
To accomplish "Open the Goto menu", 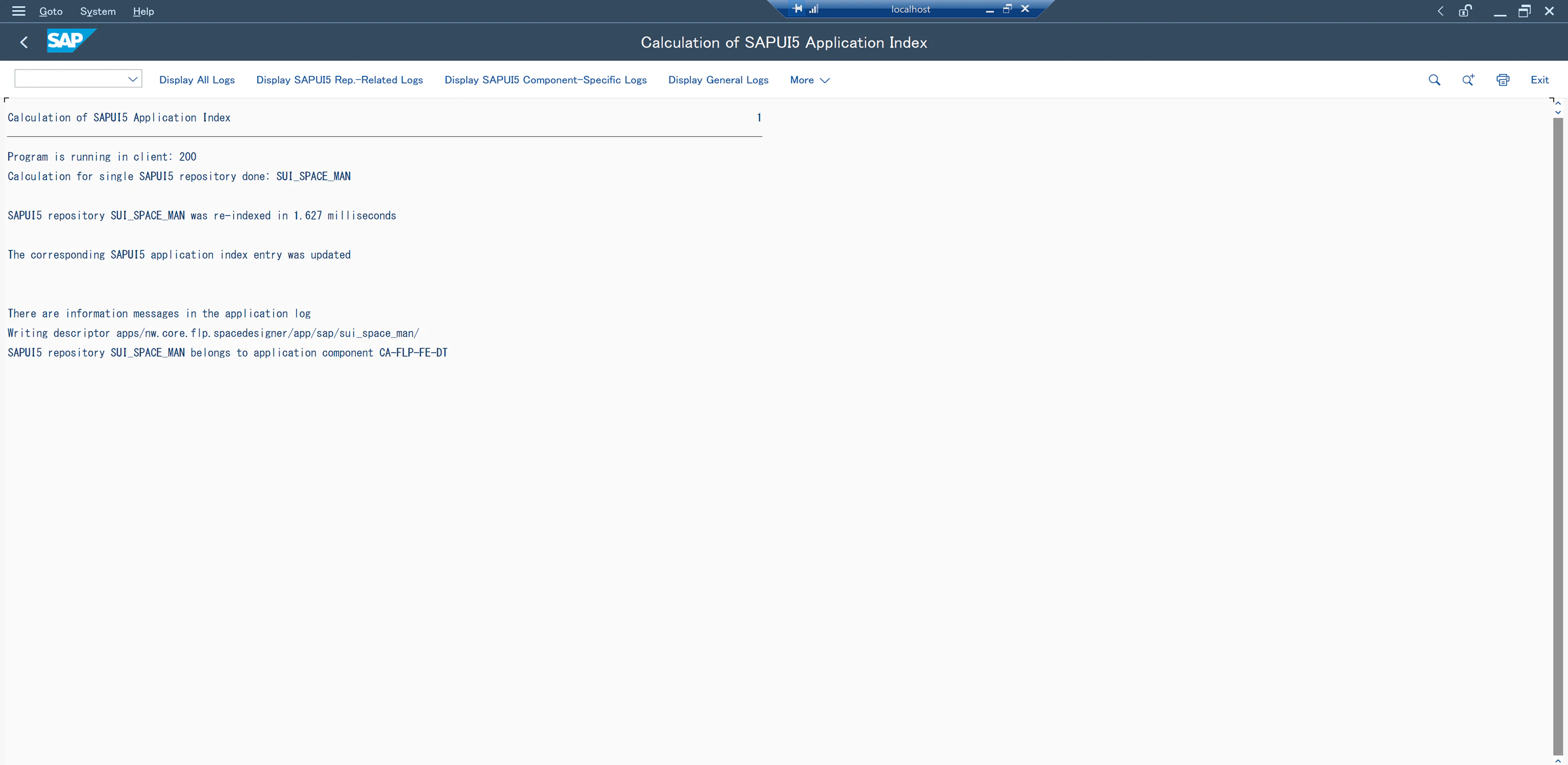I will 51,11.
